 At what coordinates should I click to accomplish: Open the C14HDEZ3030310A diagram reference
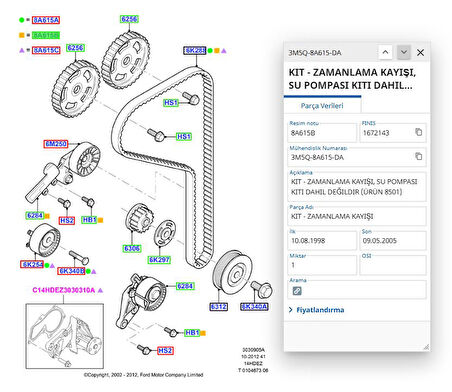64,290
